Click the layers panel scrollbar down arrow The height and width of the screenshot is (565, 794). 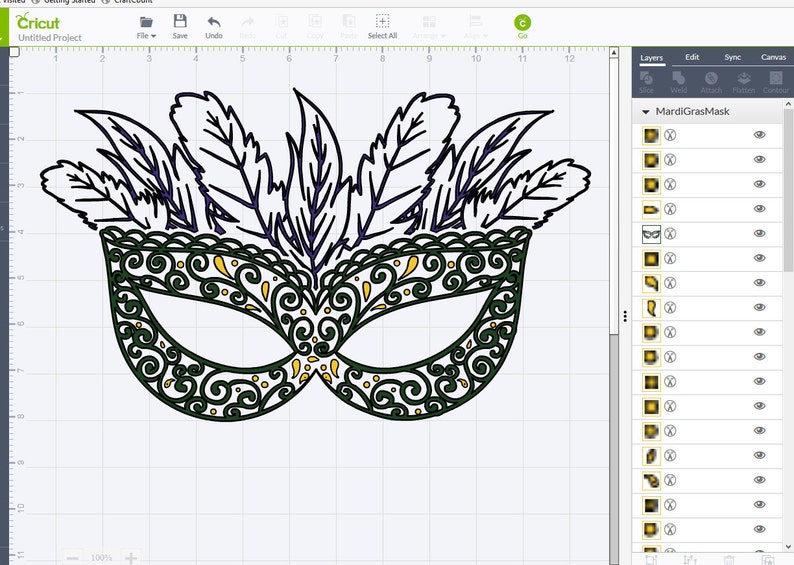[788, 547]
